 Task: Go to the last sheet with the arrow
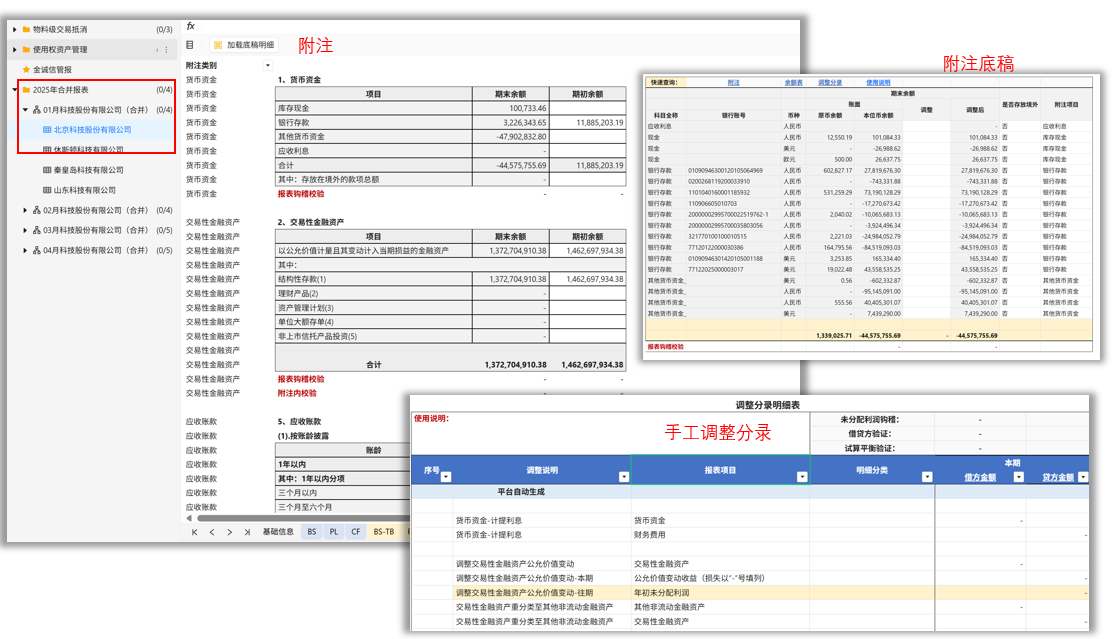click(247, 532)
